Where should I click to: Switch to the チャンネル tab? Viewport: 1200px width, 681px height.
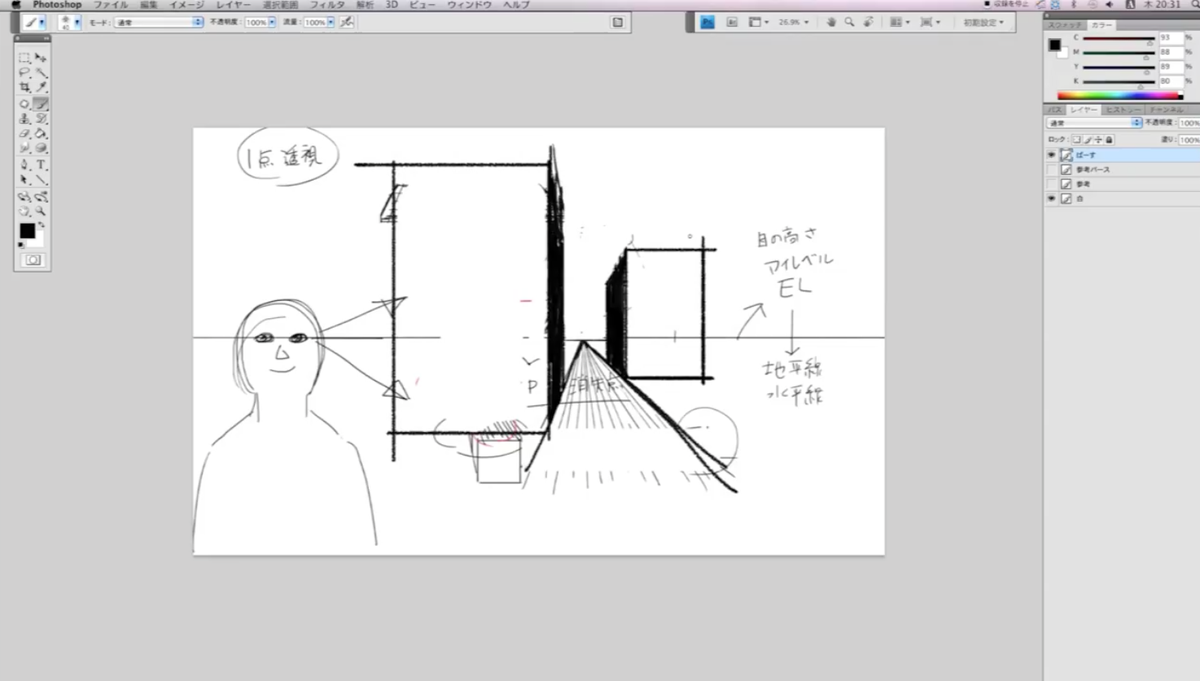coord(1166,108)
